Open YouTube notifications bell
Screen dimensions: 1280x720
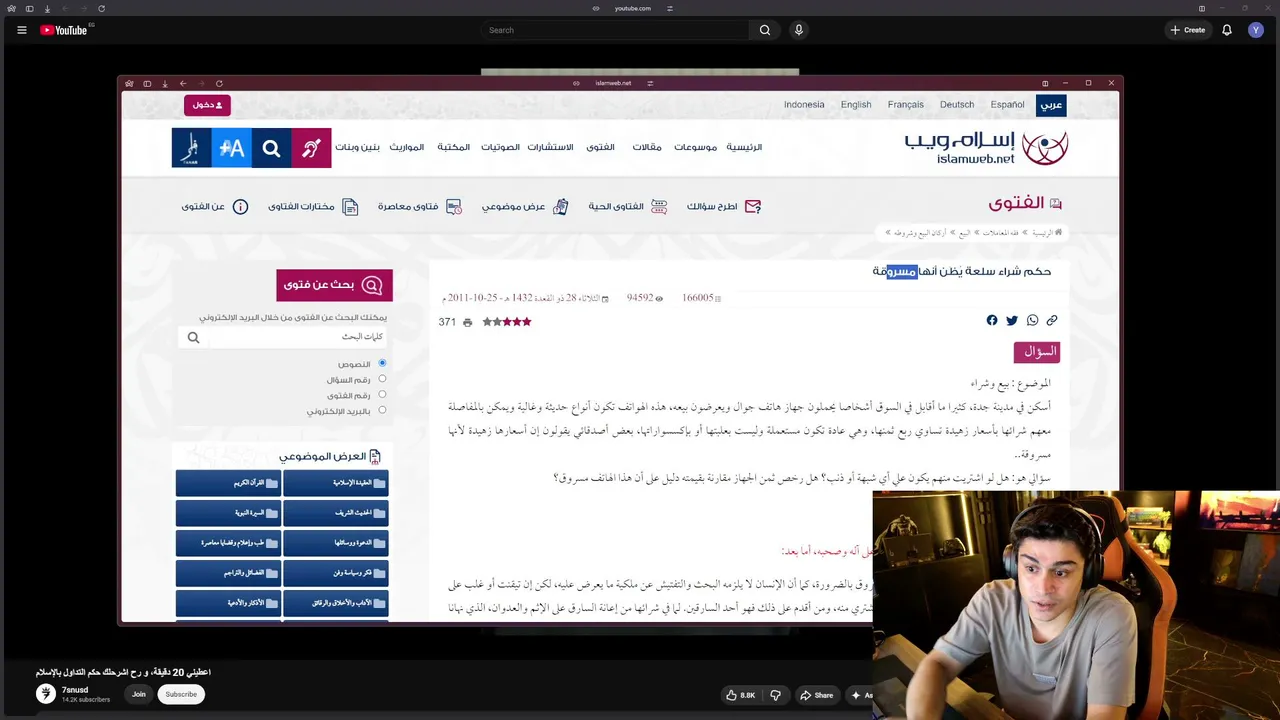point(1227,30)
